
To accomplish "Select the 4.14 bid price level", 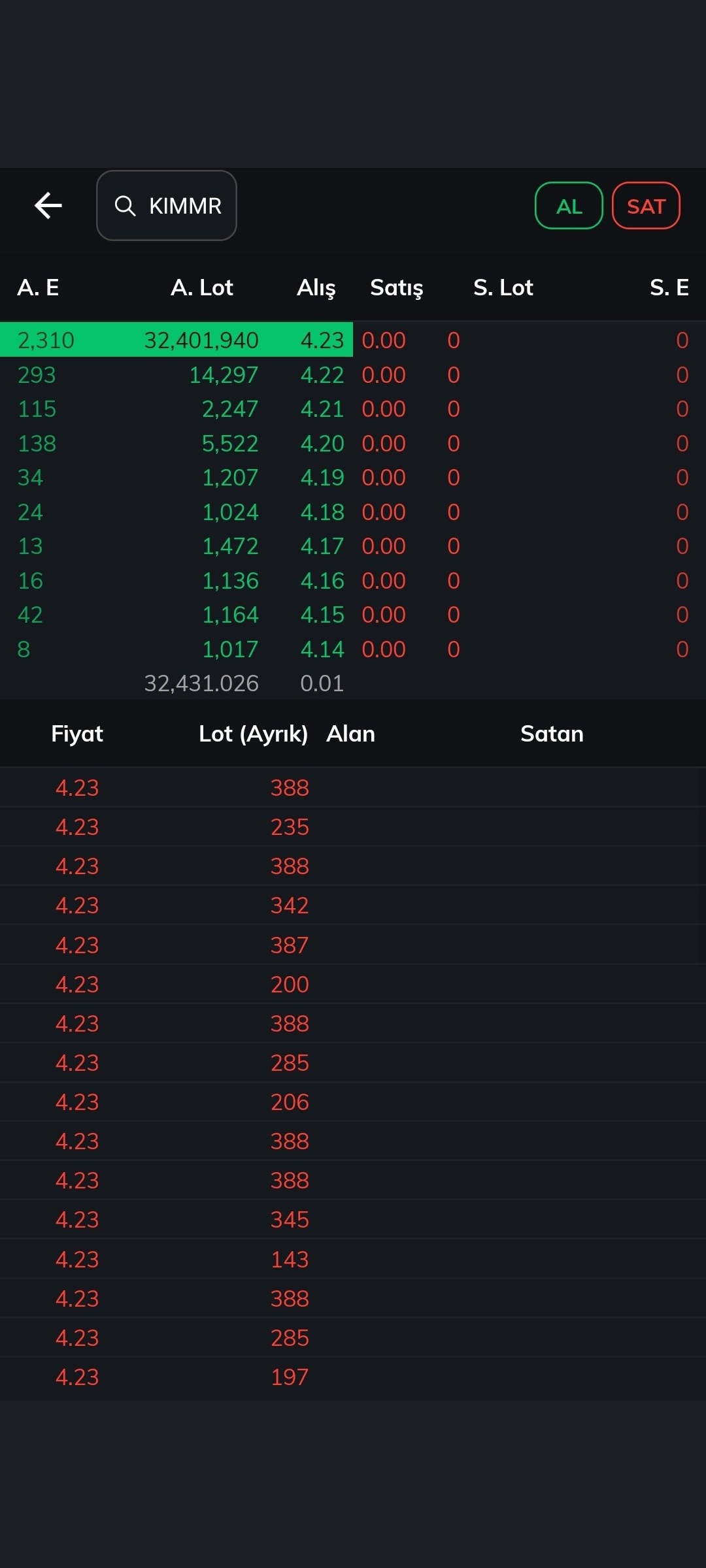I will point(322,649).
